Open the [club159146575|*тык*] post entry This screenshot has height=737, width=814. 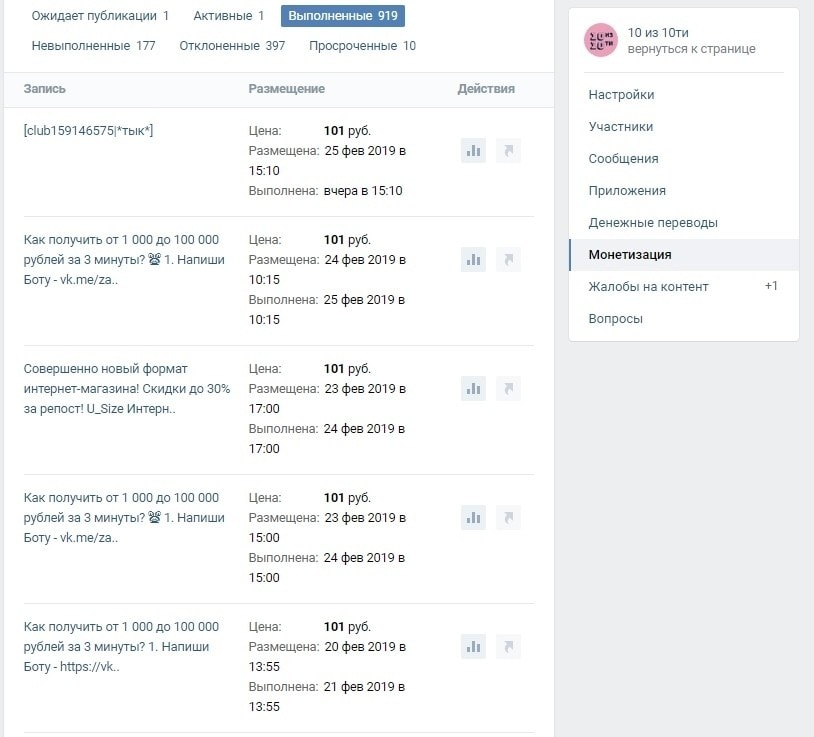pyautogui.click(x=88, y=131)
